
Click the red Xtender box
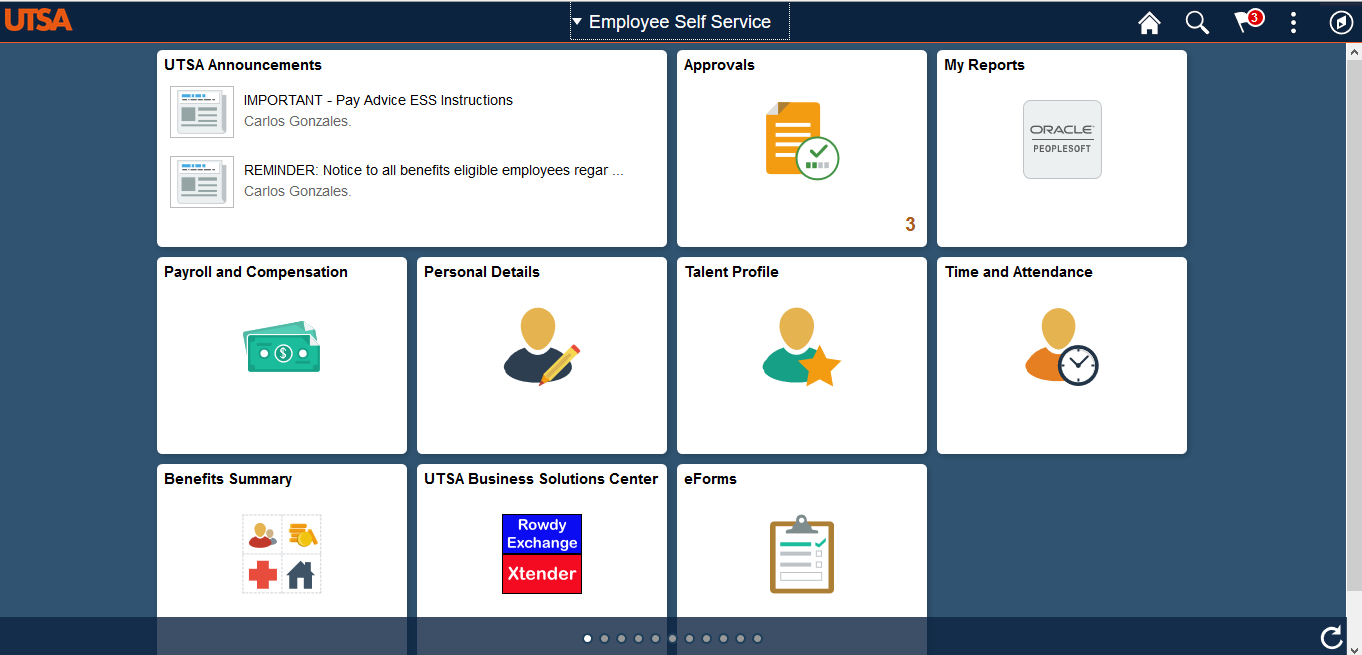coord(542,574)
